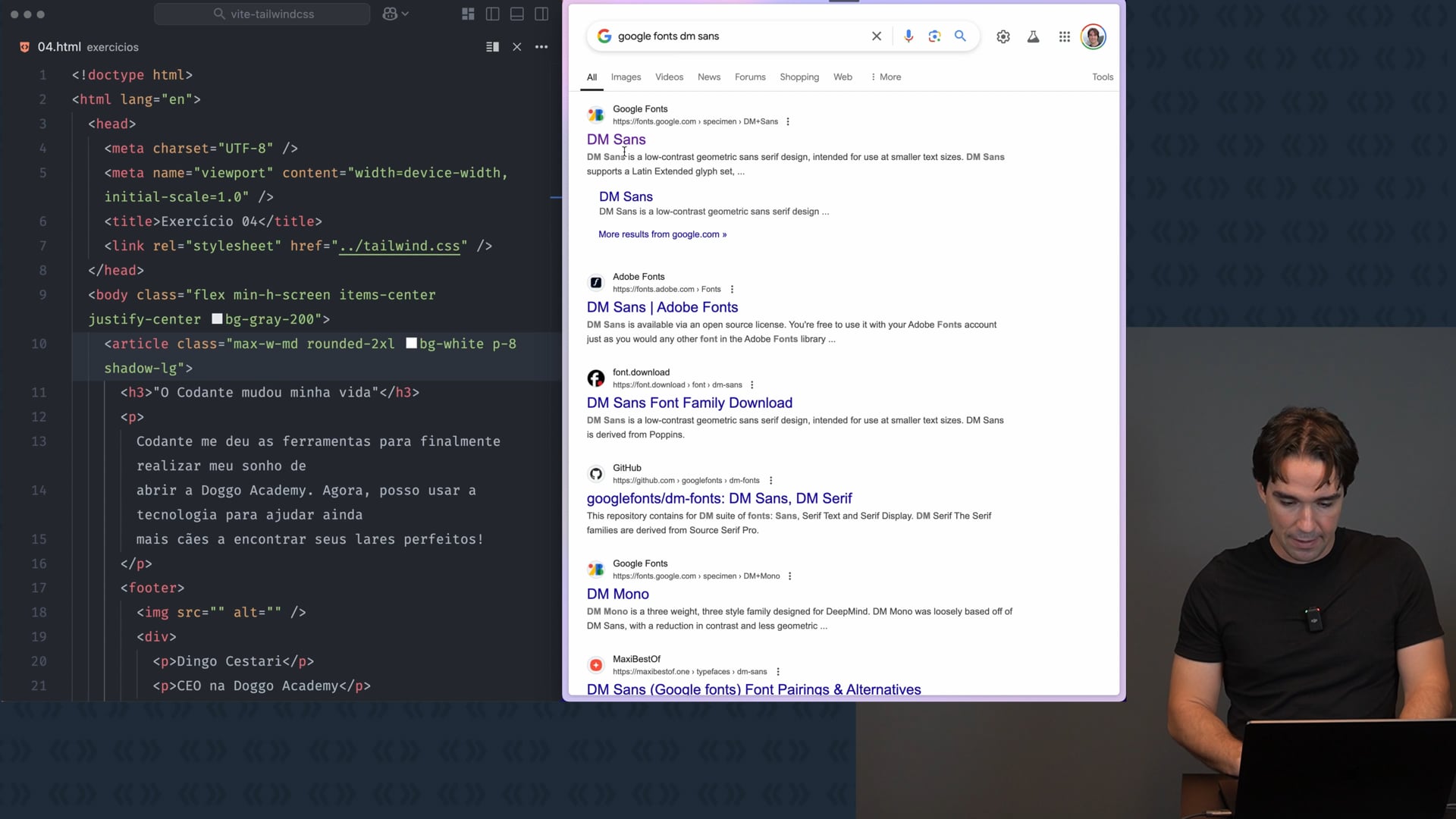Open Google quick settings gear
Viewport: 1456px width, 819px height.
click(x=1003, y=36)
